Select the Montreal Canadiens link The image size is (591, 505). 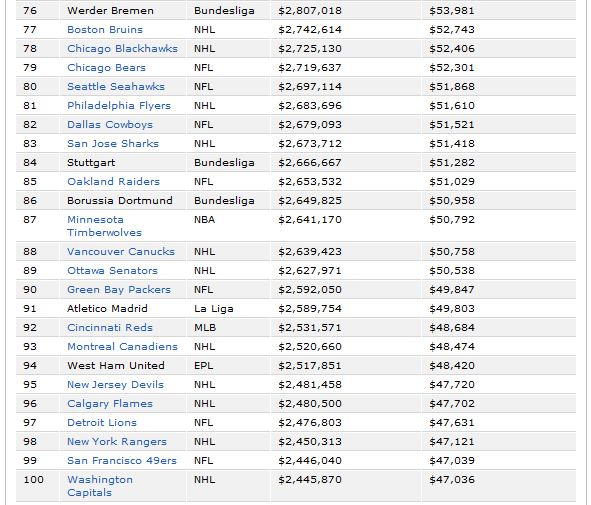coord(122,347)
